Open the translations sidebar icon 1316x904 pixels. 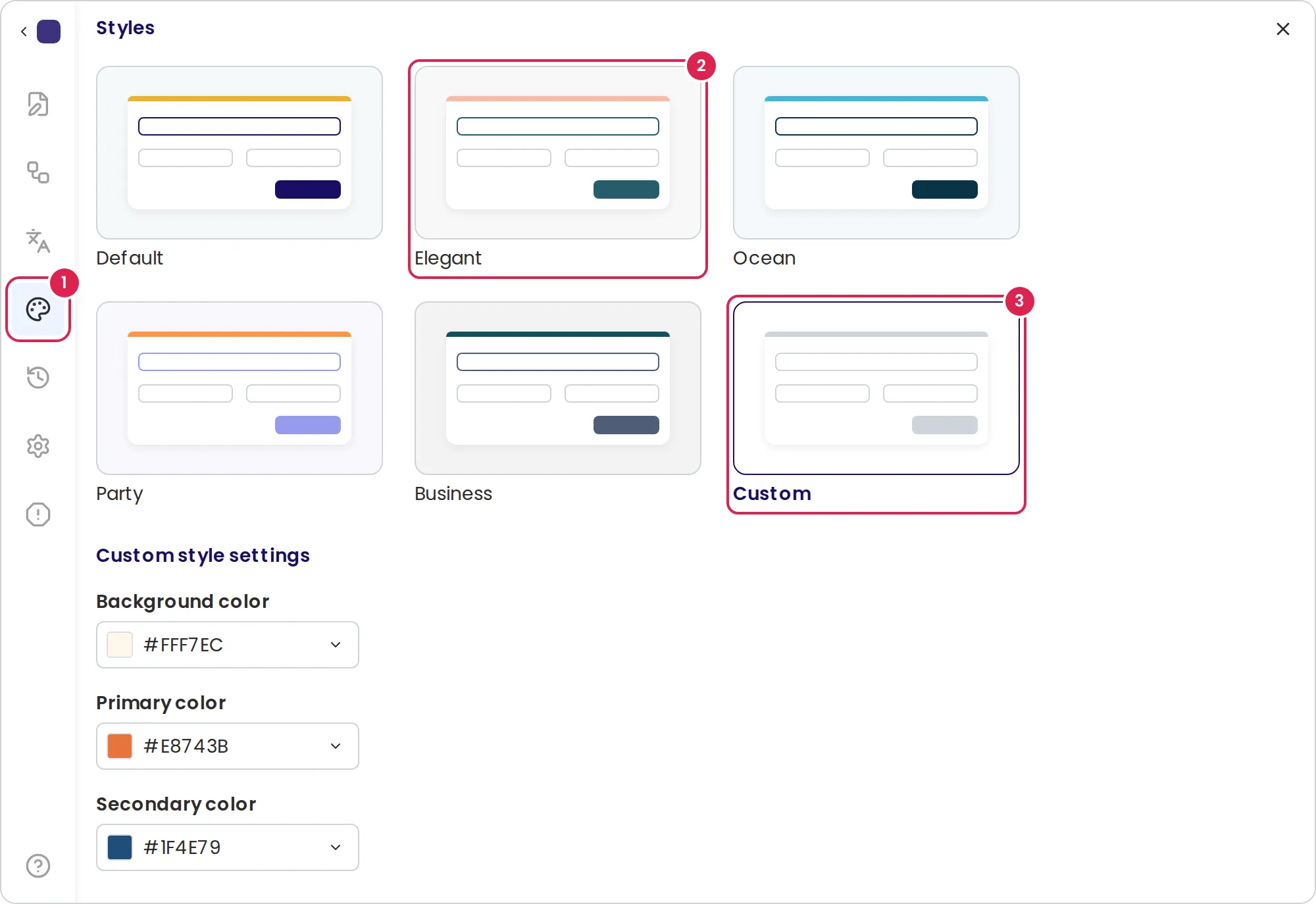point(38,241)
